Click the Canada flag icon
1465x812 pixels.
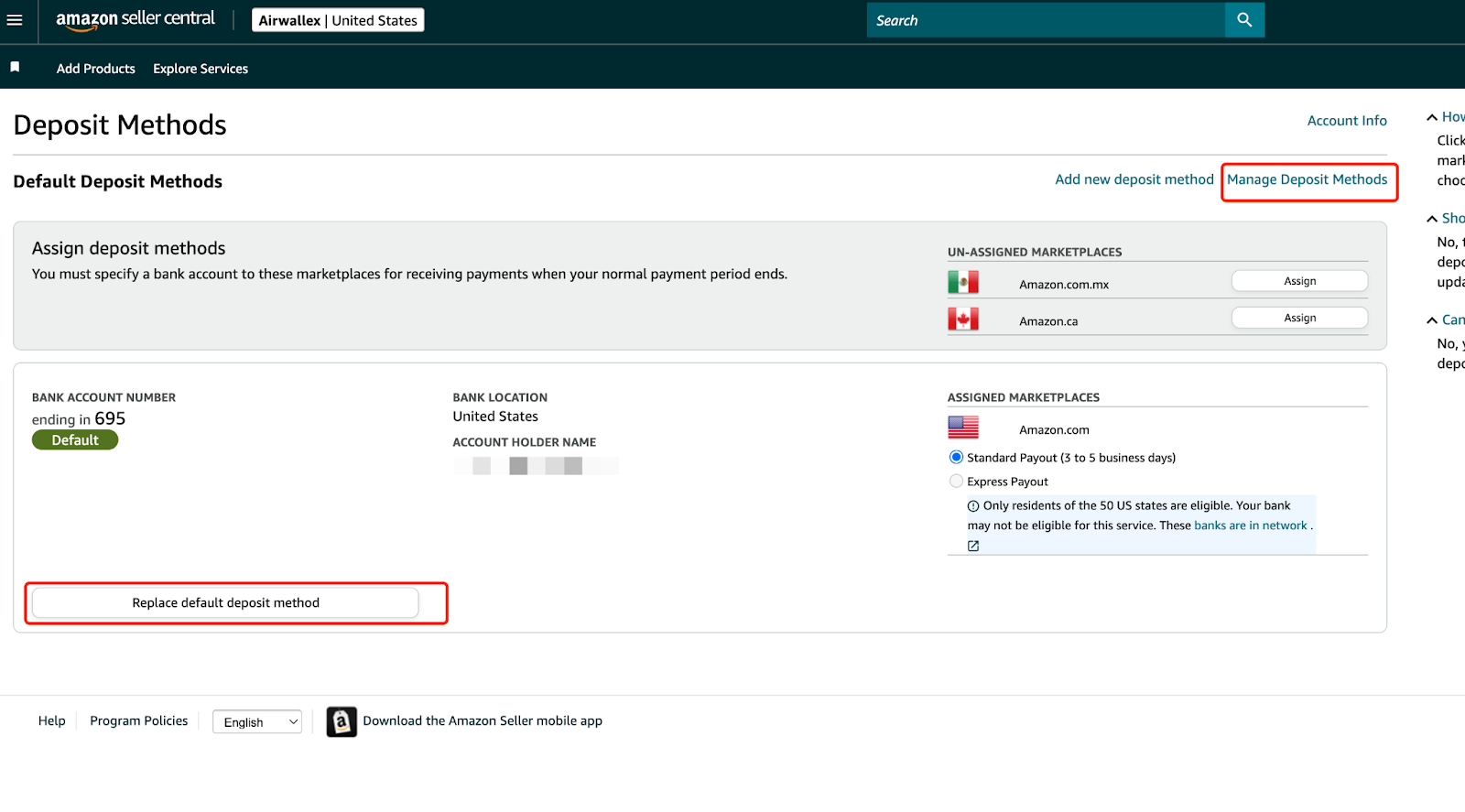963,319
